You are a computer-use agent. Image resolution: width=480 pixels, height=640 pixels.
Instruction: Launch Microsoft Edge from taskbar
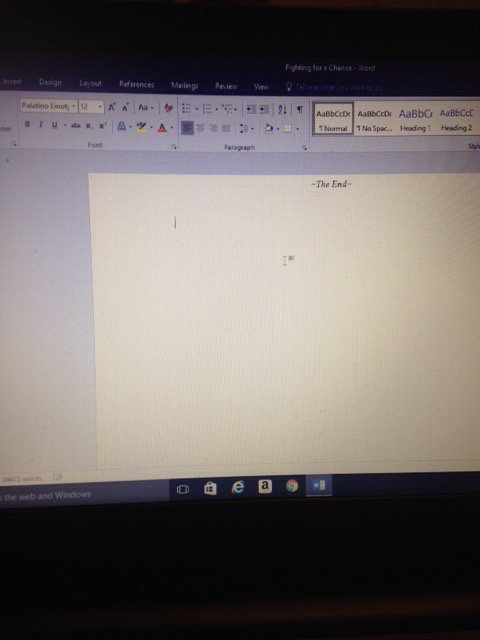238,487
